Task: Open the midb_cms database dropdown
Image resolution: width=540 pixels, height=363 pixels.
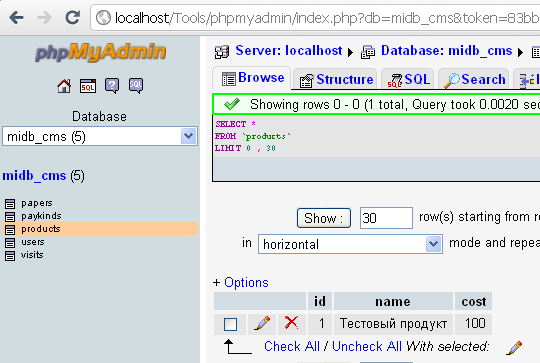Action: 100,136
